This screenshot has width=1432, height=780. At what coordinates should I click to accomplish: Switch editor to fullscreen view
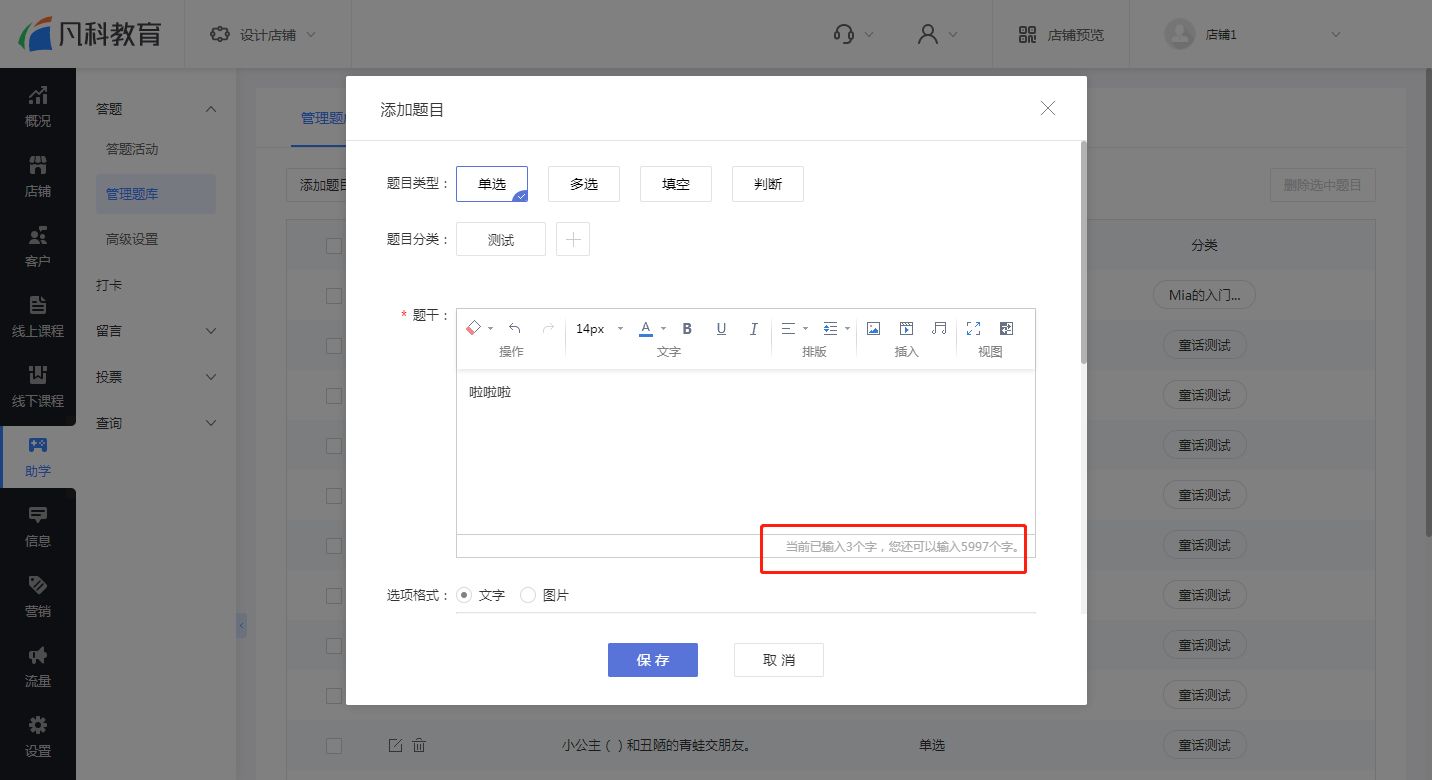tap(973, 328)
